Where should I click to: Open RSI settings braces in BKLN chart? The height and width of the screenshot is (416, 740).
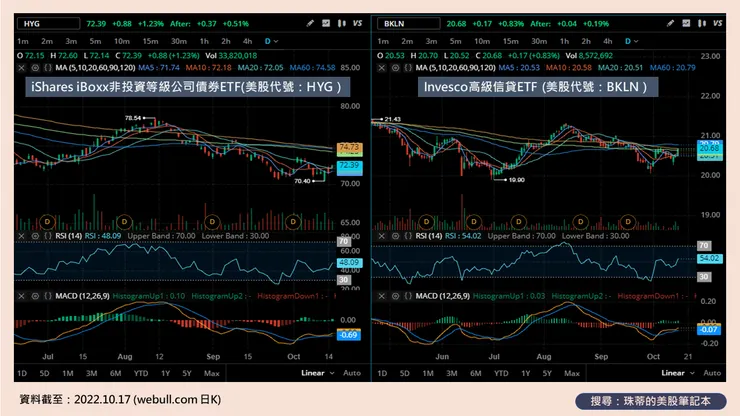pos(408,236)
